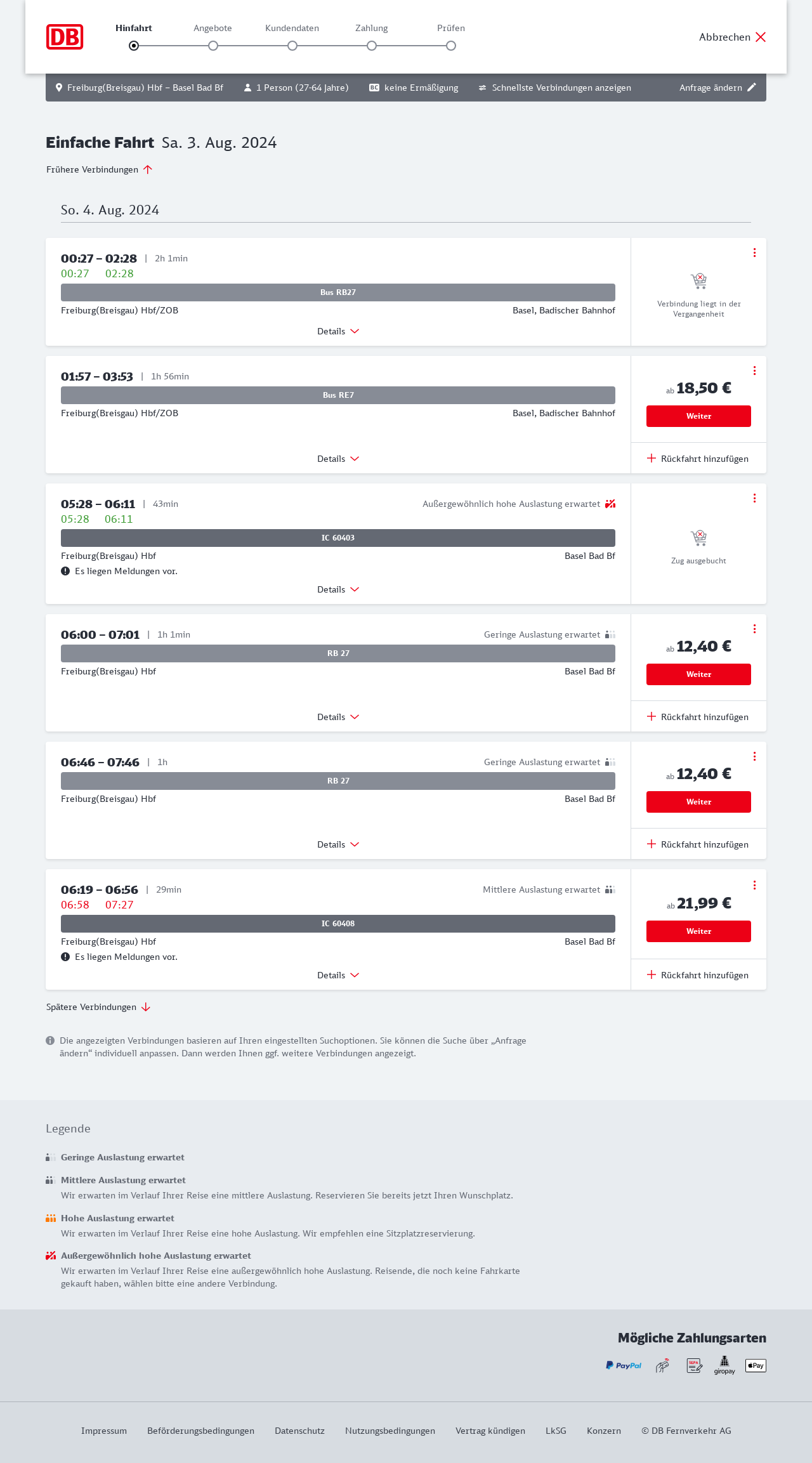Expand Details for the 06:00 RB 27 connection
The image size is (812, 1463).
coord(338,717)
